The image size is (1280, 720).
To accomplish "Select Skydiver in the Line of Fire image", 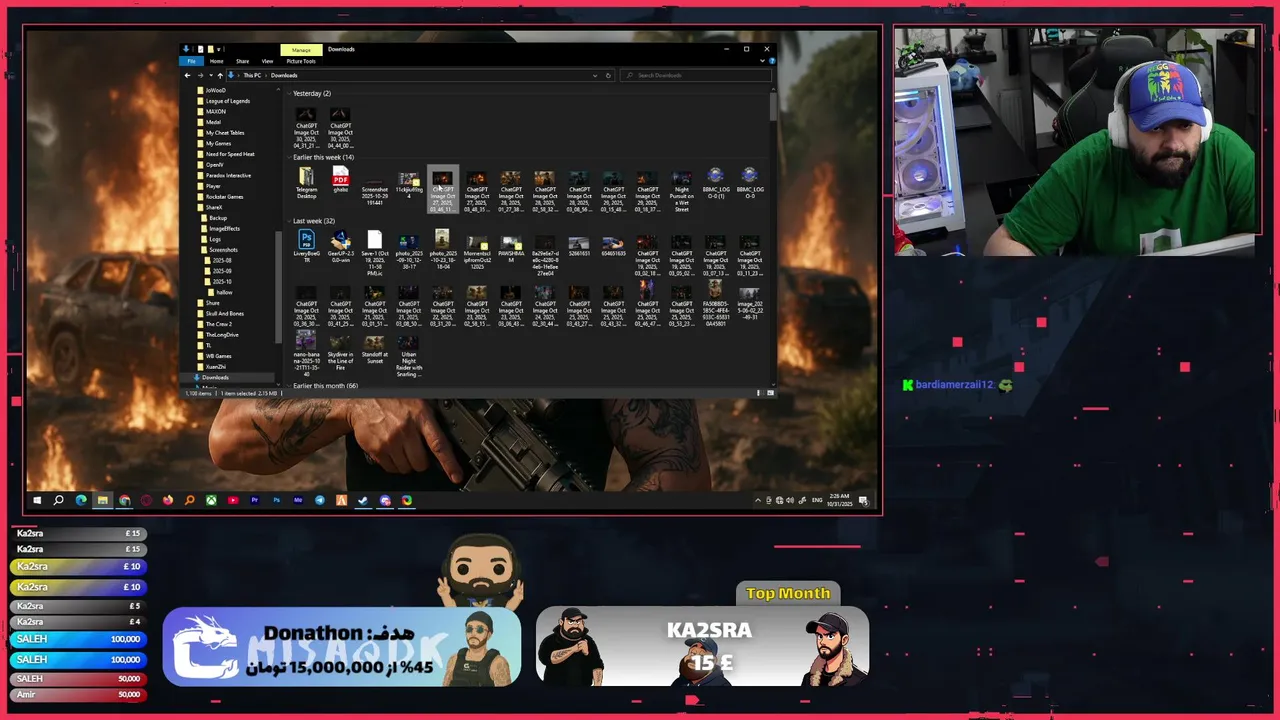I will (x=340, y=353).
